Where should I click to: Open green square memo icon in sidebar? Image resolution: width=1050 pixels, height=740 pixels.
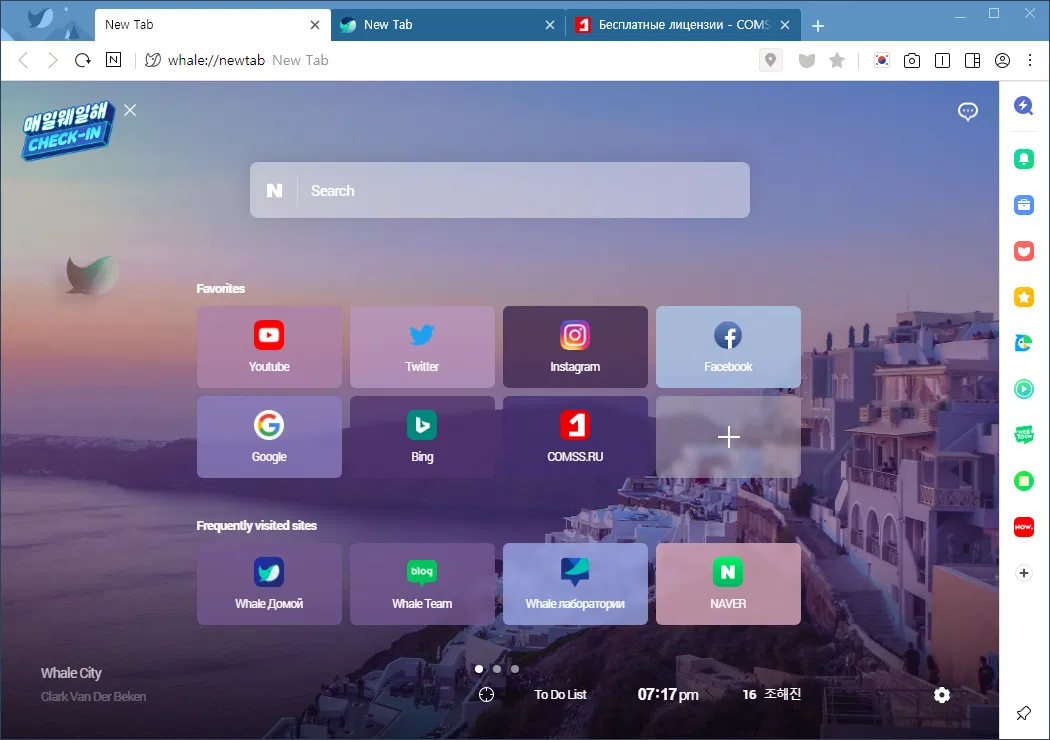pyautogui.click(x=1023, y=481)
